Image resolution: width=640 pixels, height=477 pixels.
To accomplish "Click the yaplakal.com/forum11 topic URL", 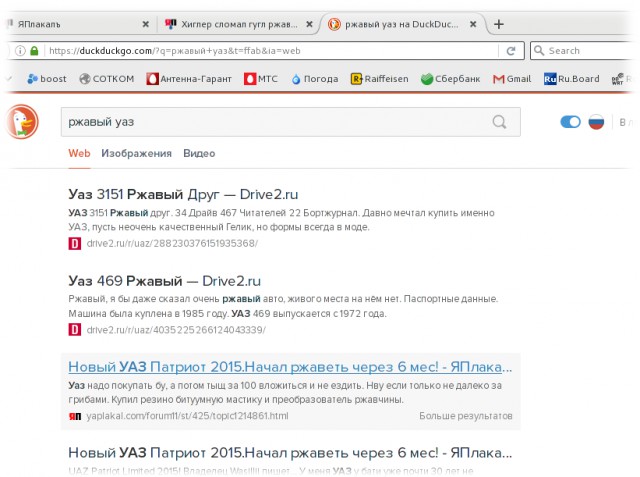I will [x=187, y=416].
